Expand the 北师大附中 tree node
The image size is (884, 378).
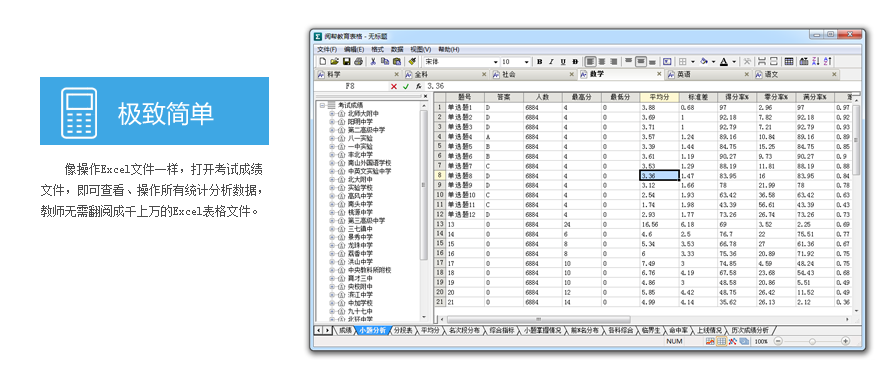332,113
